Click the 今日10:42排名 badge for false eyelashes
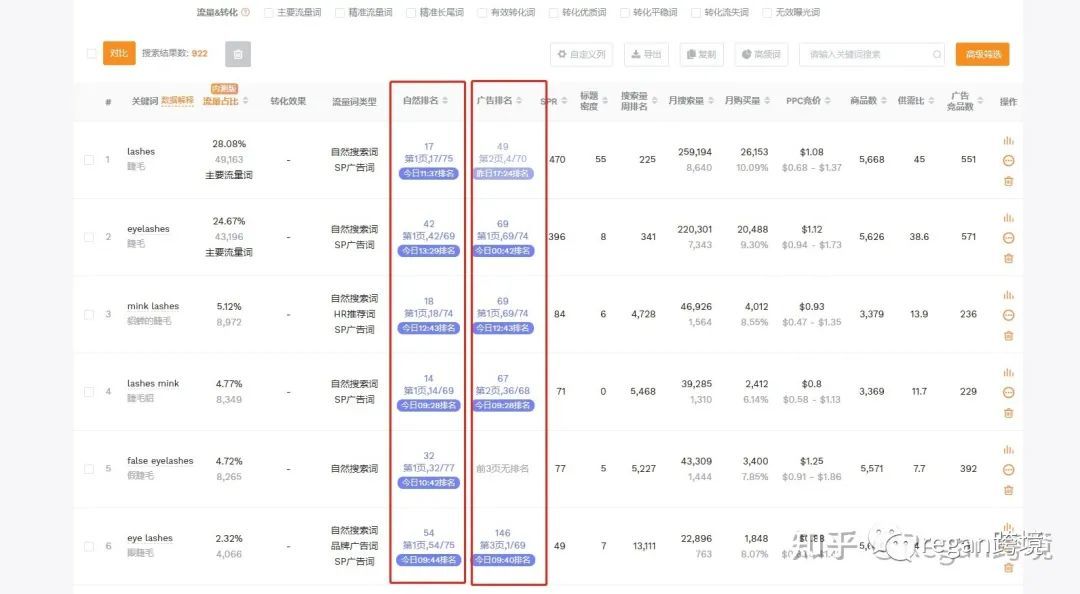 click(428, 483)
